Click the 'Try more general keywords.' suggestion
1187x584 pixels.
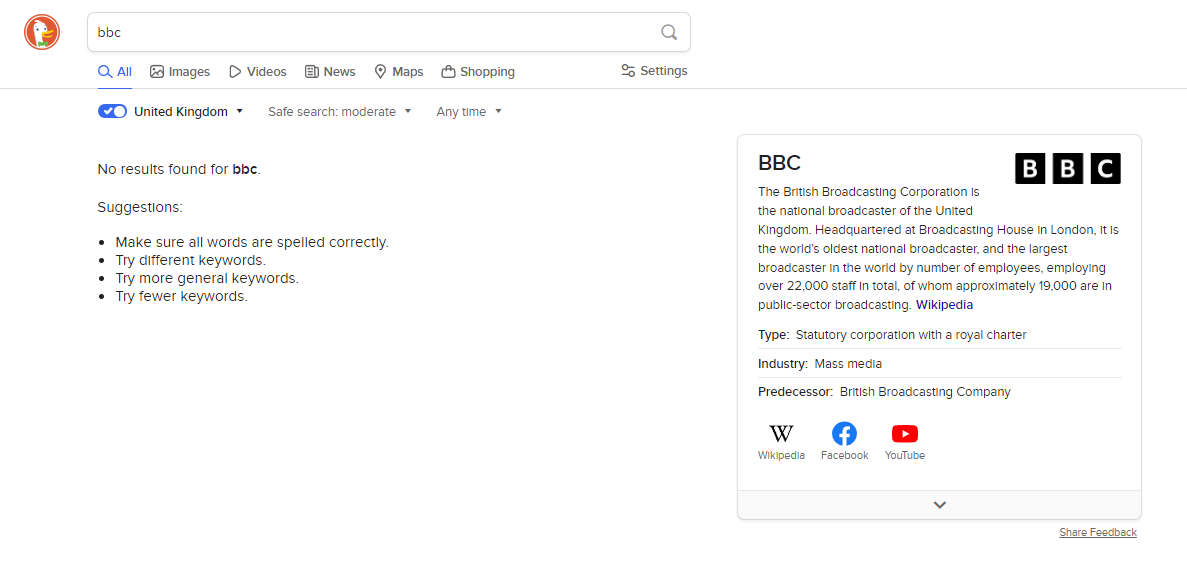click(207, 278)
